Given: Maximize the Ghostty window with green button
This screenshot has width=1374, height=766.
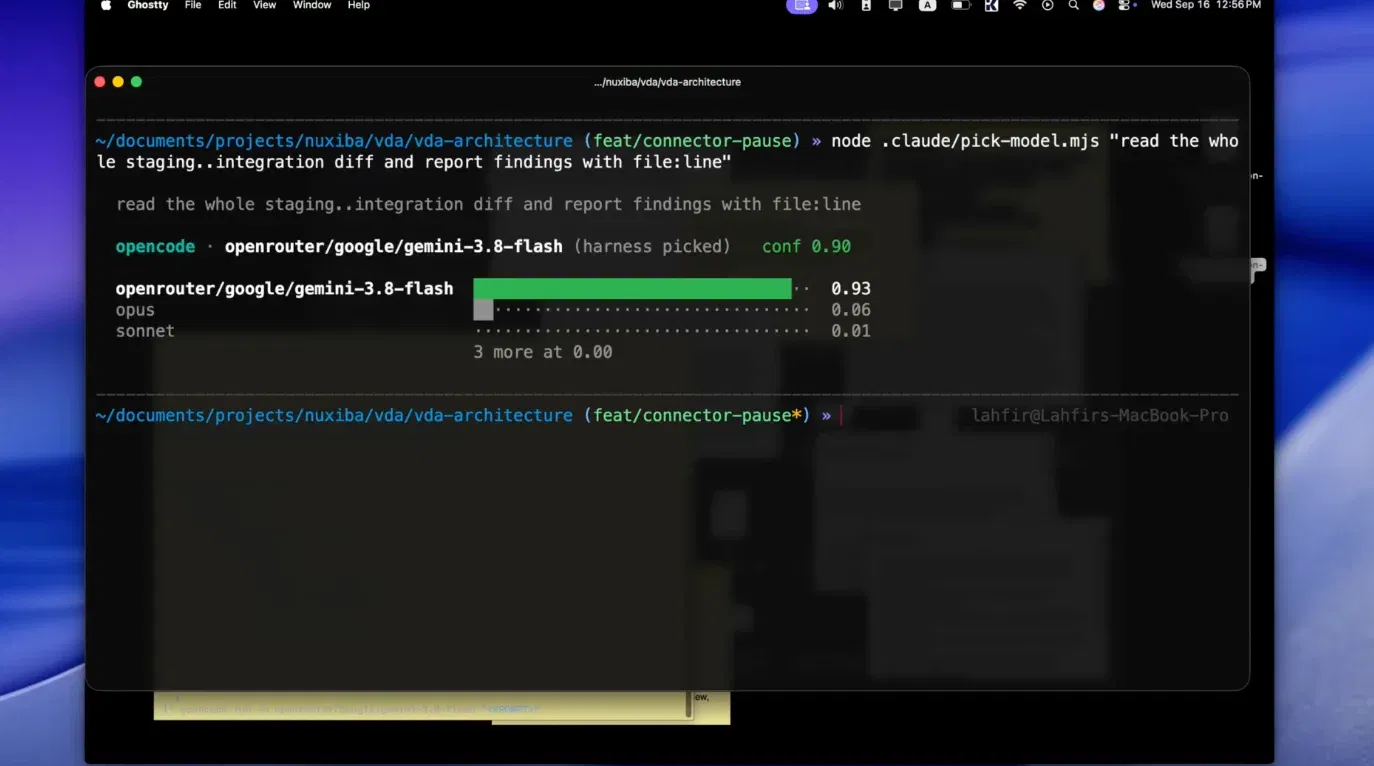Looking at the screenshot, I should click(x=136, y=82).
